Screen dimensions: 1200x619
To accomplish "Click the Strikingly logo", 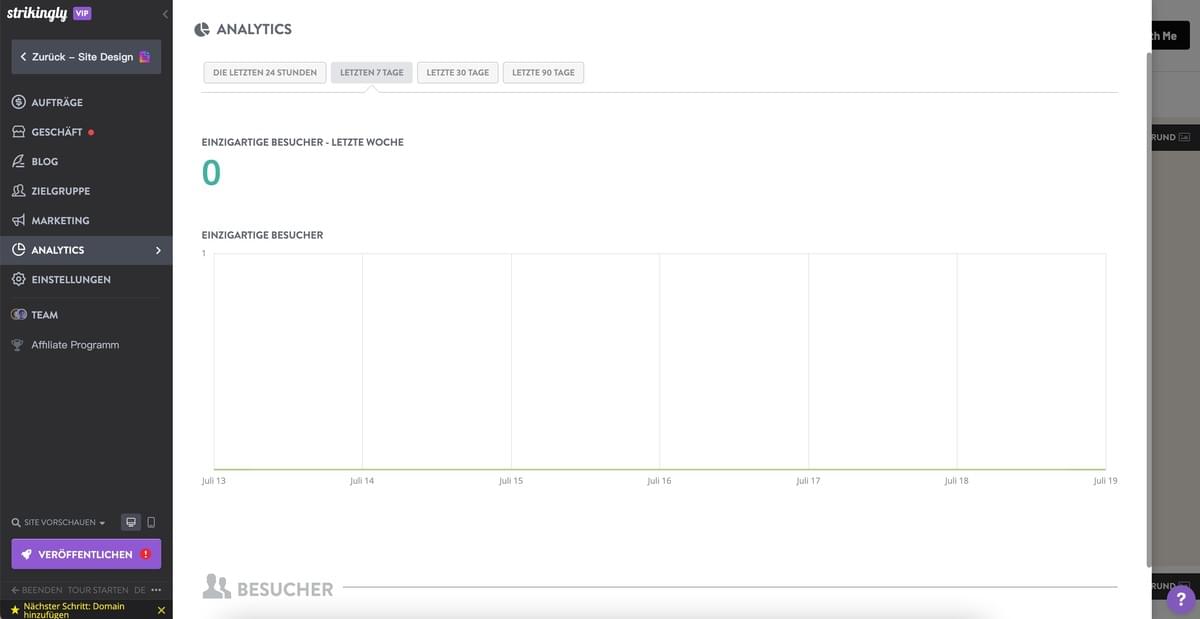I will pyautogui.click(x=37, y=14).
